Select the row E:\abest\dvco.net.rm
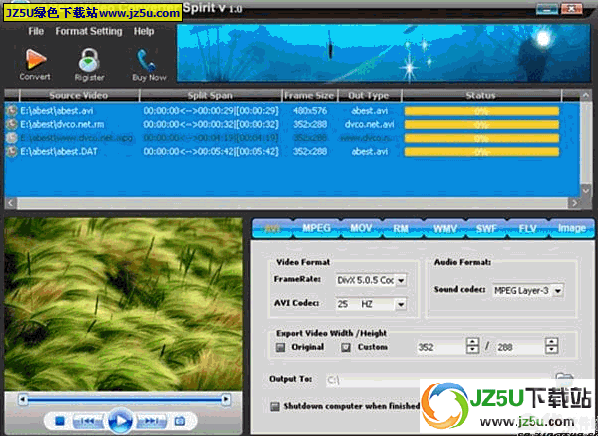598x436 pixels. click(292, 124)
